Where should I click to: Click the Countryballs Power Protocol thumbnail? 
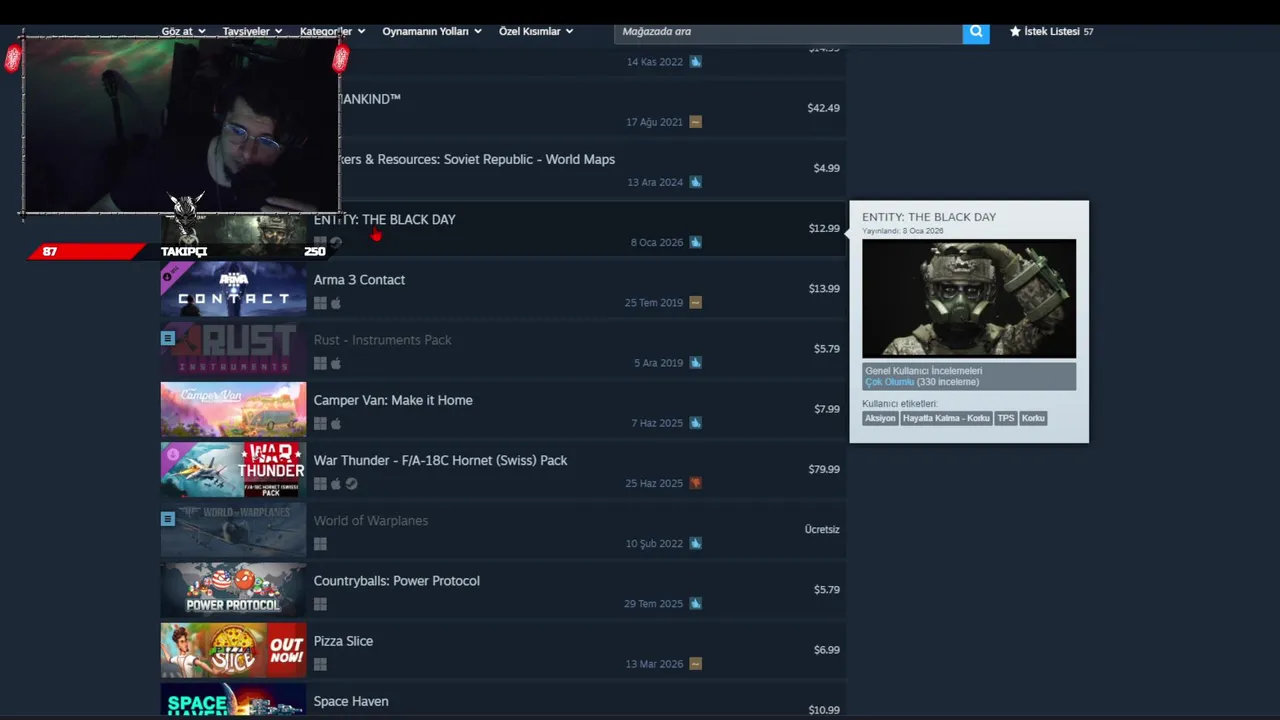click(234, 590)
